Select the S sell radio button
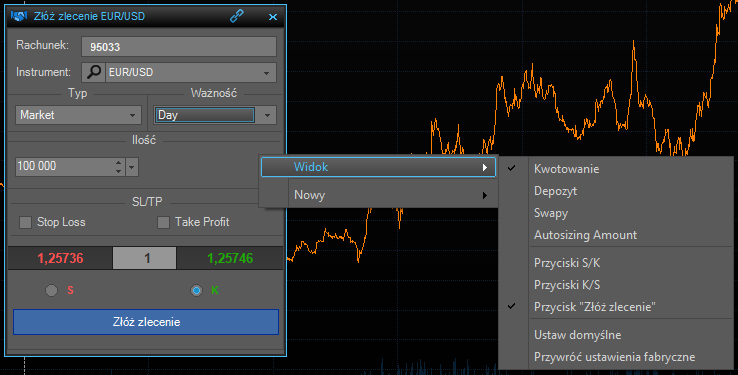738x375 pixels. coord(51,290)
